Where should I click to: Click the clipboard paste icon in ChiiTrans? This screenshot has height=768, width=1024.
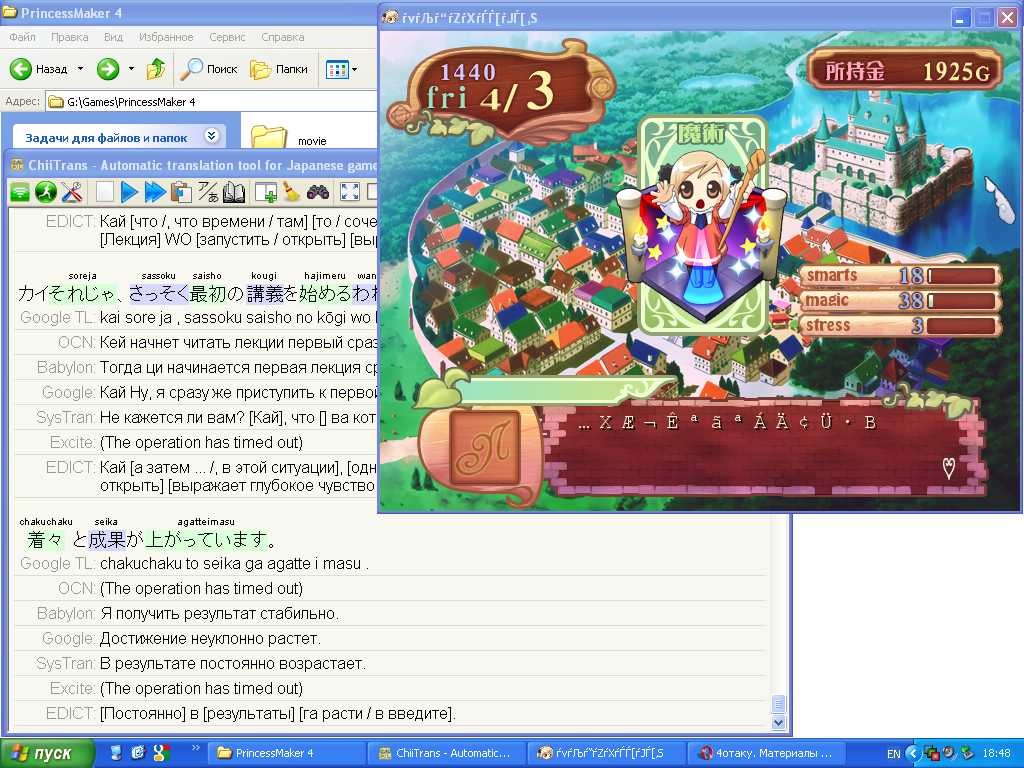click(x=181, y=192)
